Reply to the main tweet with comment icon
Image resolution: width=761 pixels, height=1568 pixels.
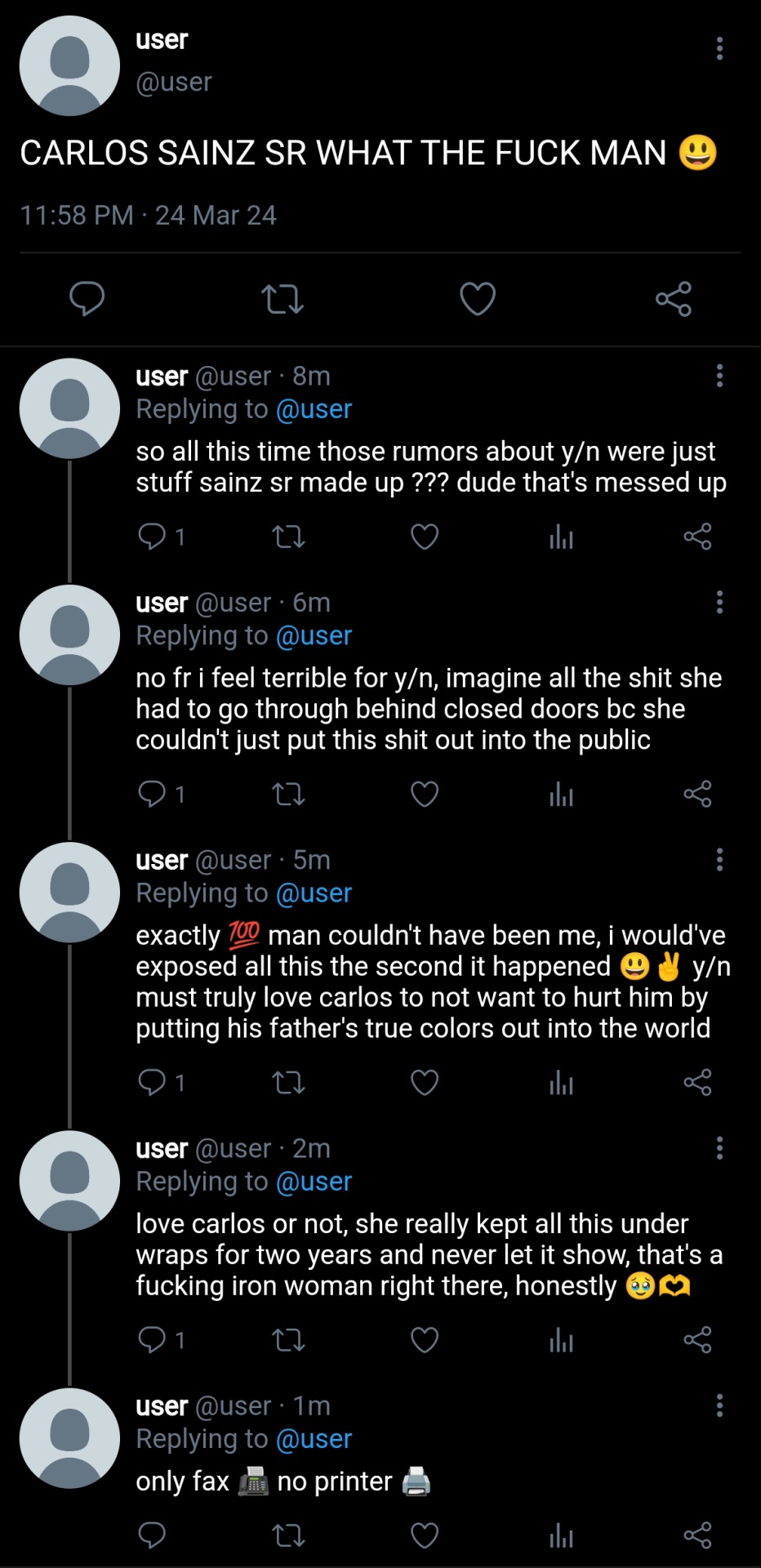(87, 299)
